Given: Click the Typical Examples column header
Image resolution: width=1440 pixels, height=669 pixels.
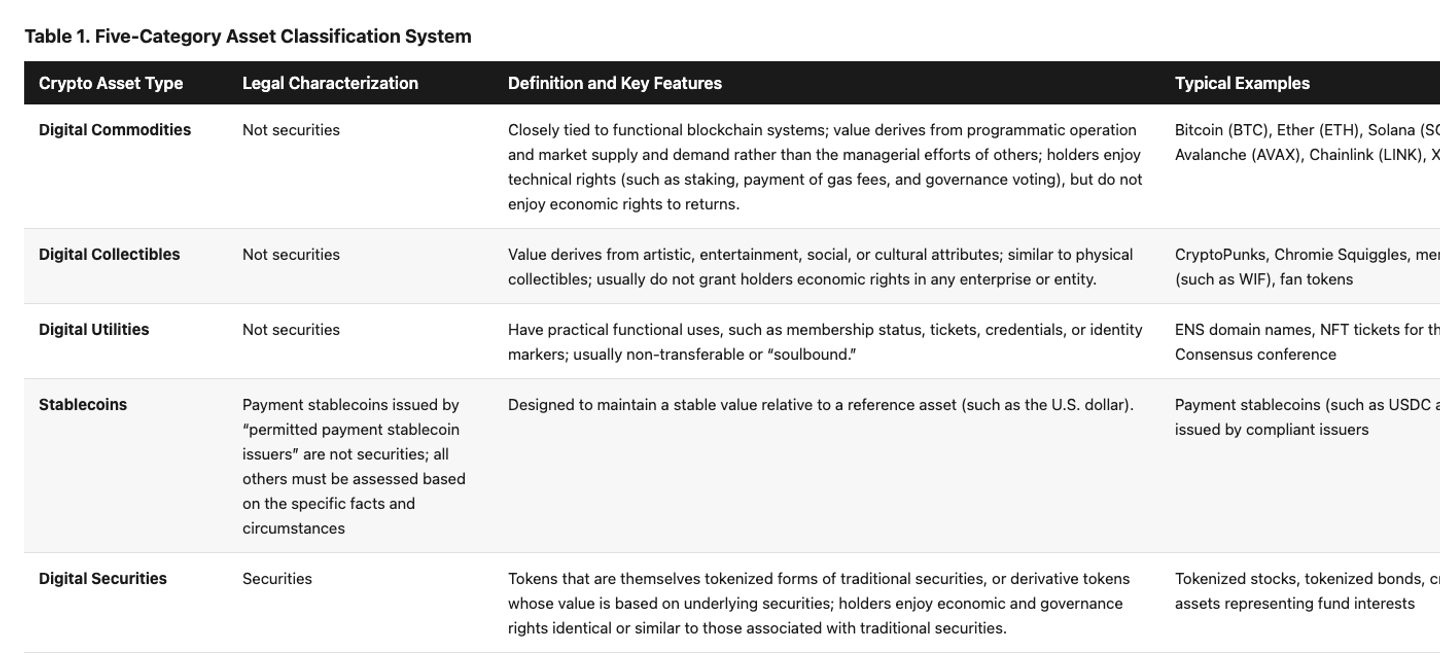Looking at the screenshot, I should [1242, 83].
